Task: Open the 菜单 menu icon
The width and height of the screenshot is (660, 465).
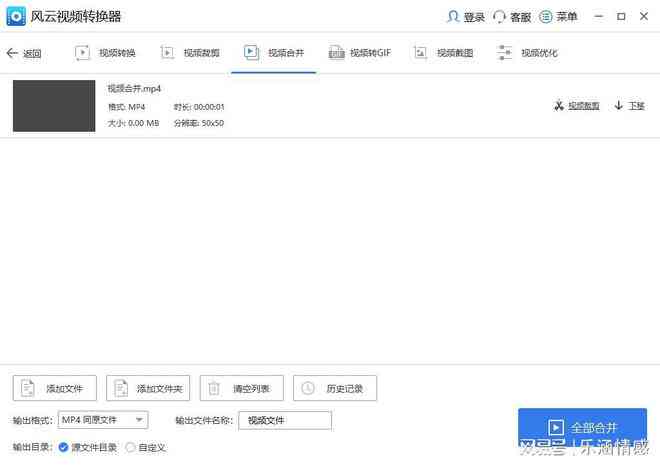Action: click(546, 17)
